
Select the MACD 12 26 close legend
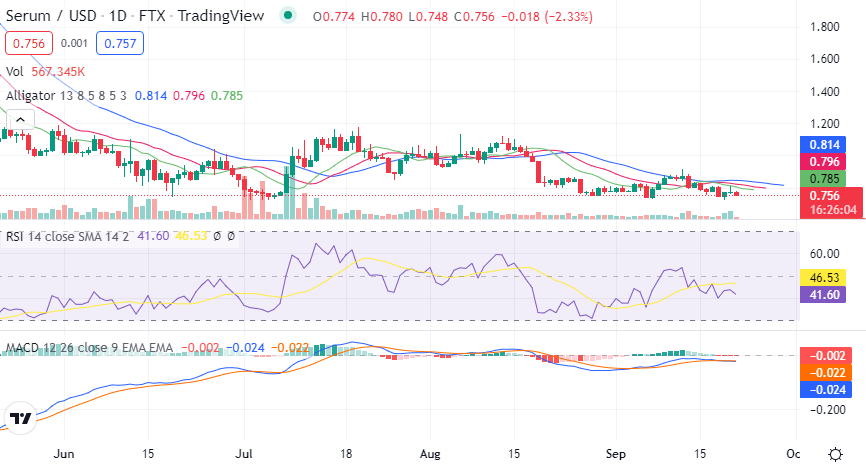coord(89,348)
